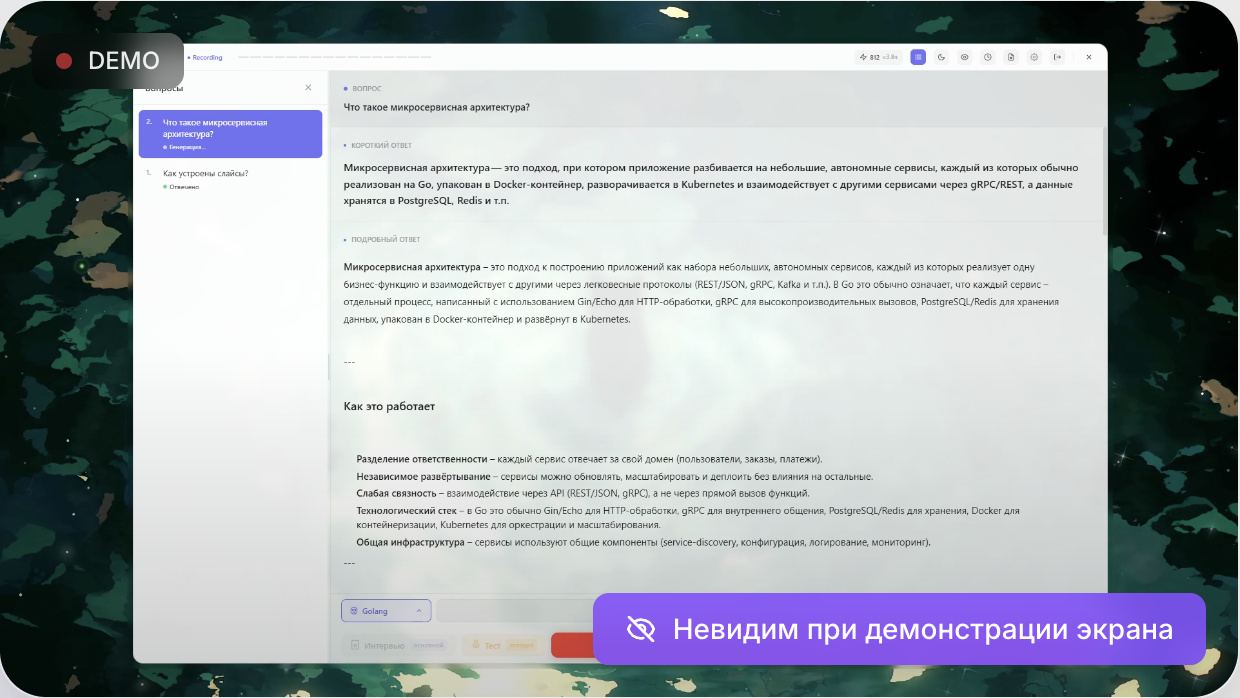
Task: Click the 'Короткий ответ' section label
Action: point(381,145)
